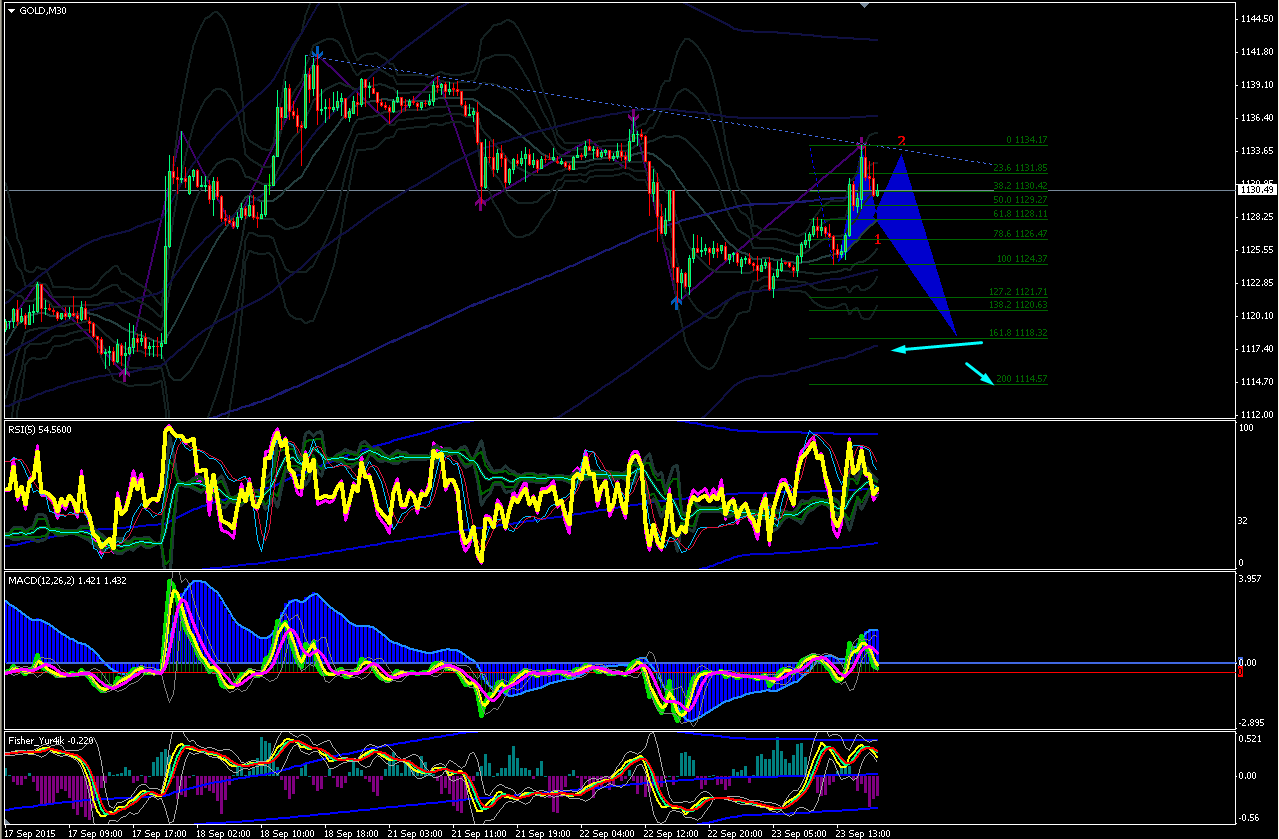Click Fibonacci level 127.2 1121.71

coord(1016,292)
